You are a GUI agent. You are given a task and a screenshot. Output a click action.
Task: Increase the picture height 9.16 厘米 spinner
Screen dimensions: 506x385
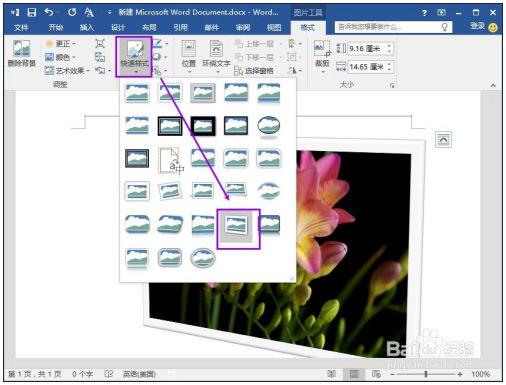pos(389,46)
